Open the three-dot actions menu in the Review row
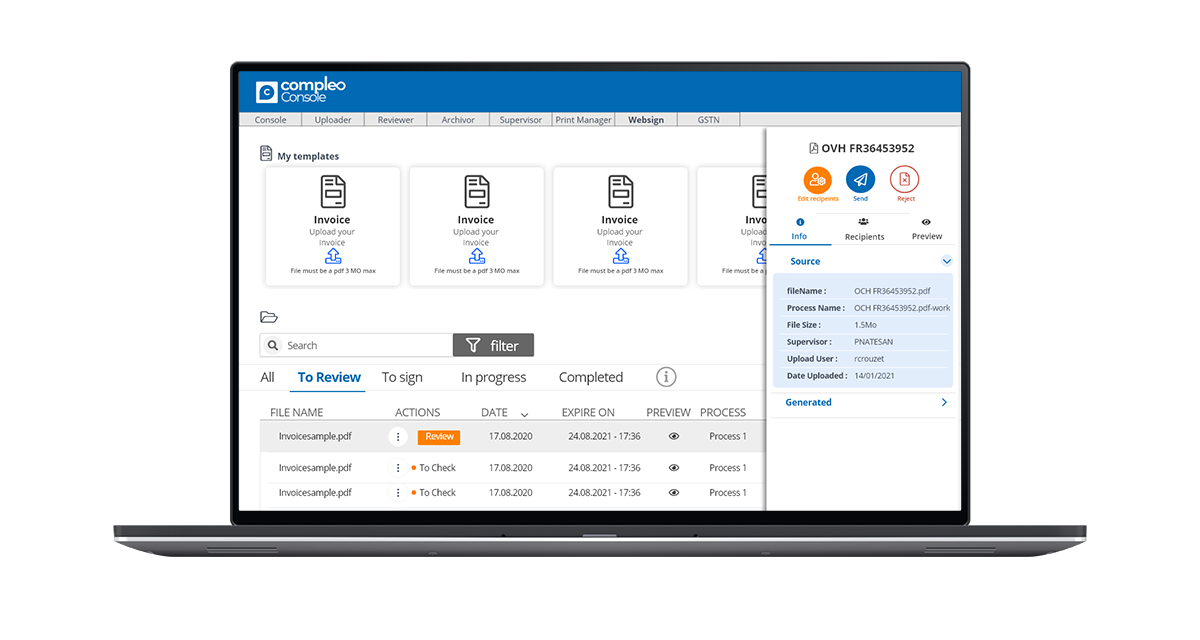This screenshot has height=640, width=1200. [x=398, y=437]
